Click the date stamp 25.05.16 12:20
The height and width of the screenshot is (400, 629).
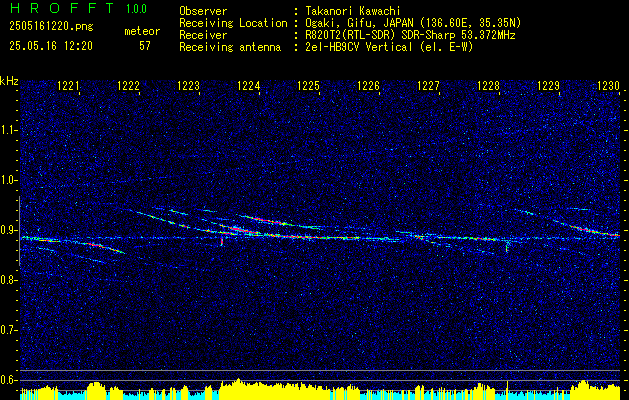coord(51,46)
